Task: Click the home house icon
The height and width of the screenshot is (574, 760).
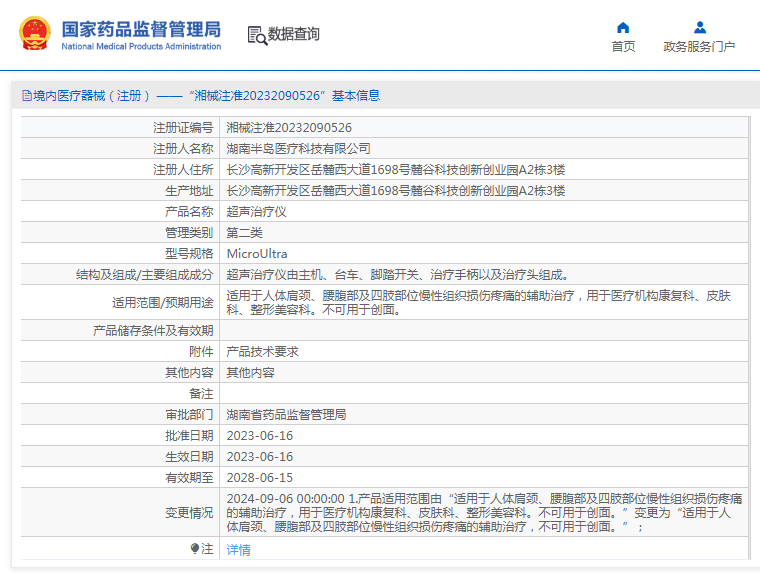Action: pos(623,27)
